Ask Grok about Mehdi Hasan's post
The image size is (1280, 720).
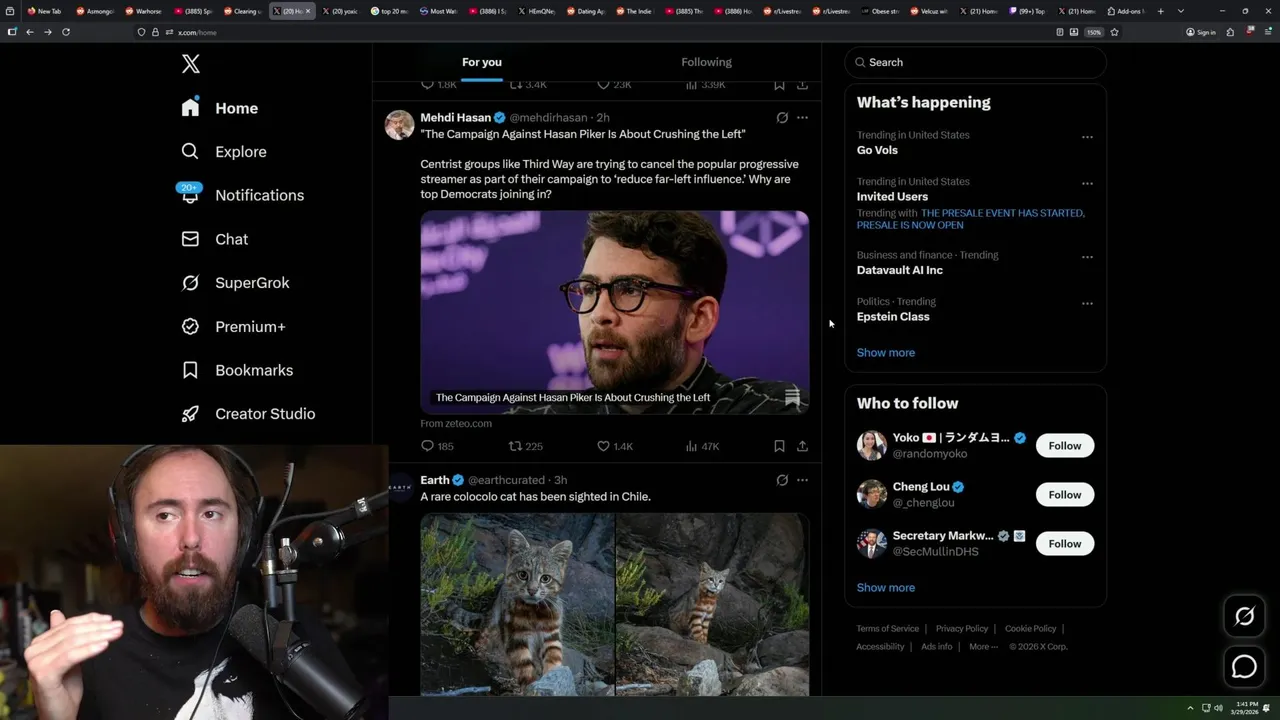pyautogui.click(x=782, y=118)
